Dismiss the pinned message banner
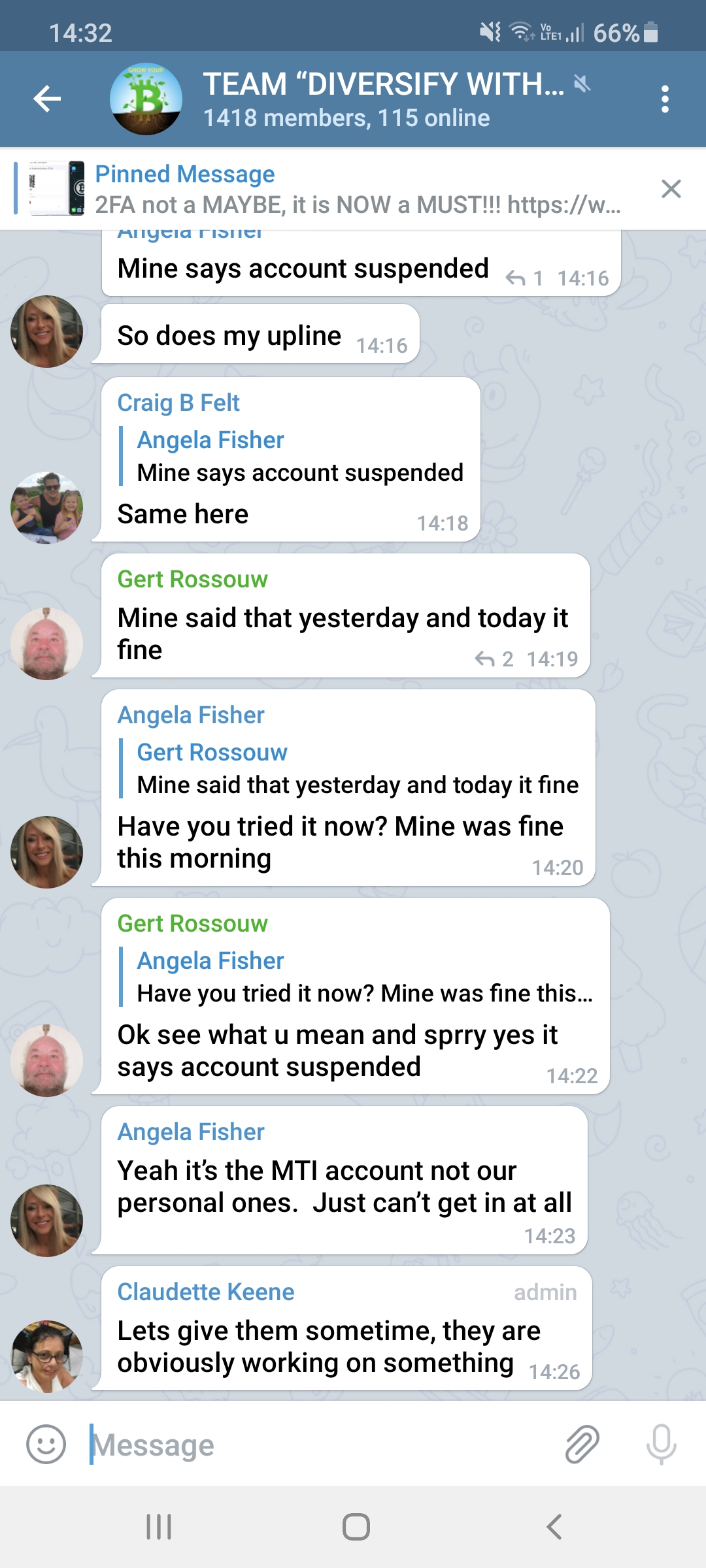The height and width of the screenshot is (1568, 706). (x=671, y=189)
